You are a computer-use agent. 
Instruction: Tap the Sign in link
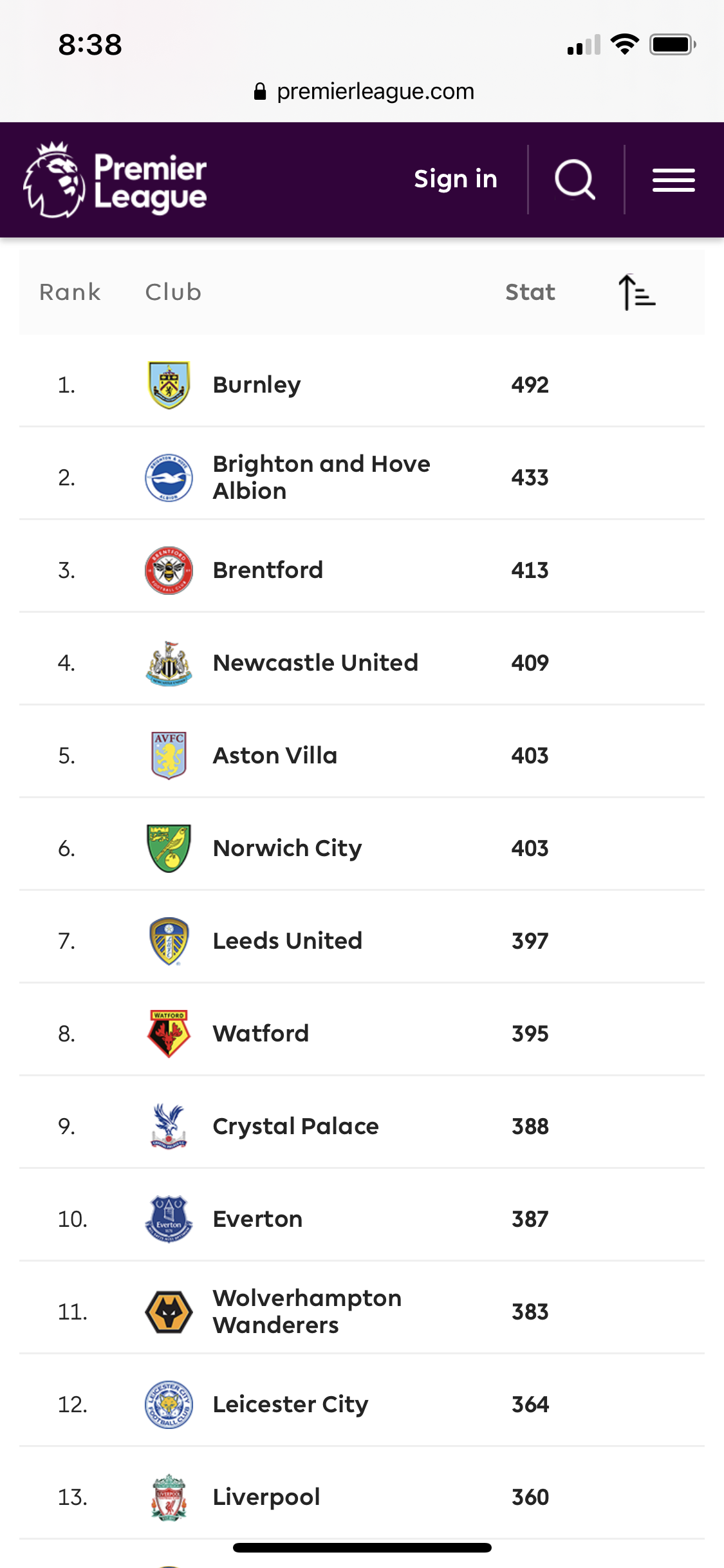pos(455,179)
